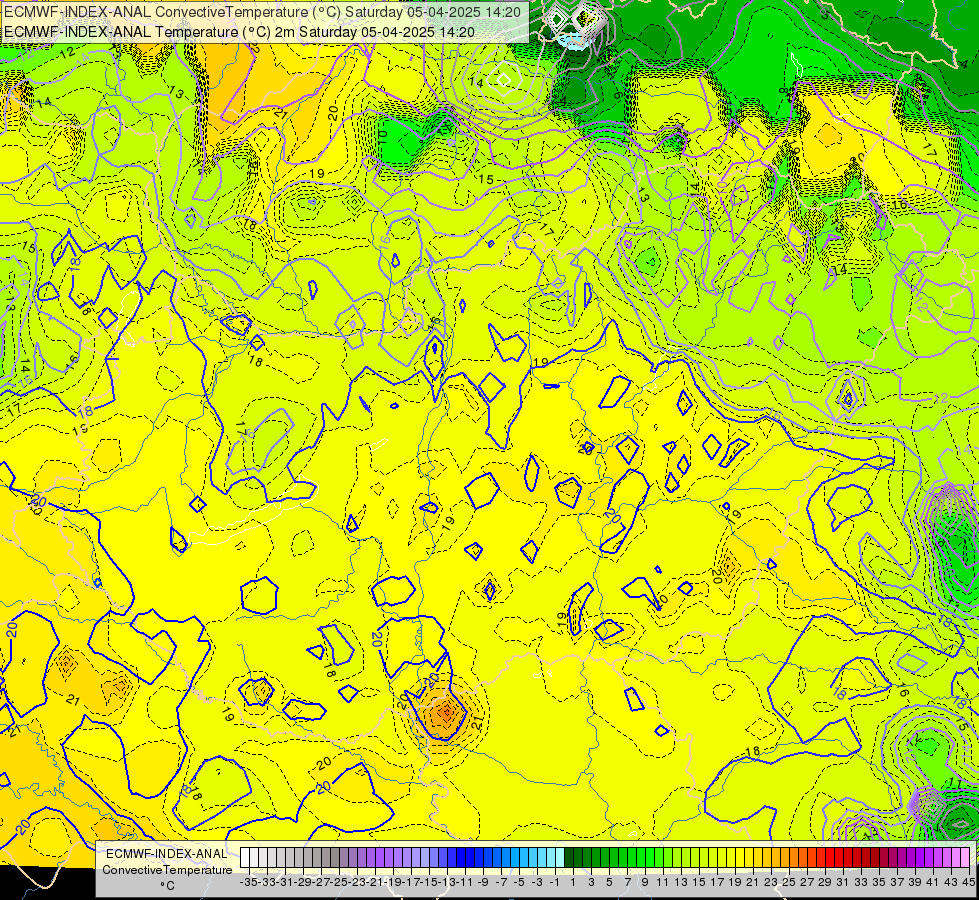The image size is (979, 900).
Task: Click the '25' legend scale value
Action: [x=788, y=883]
